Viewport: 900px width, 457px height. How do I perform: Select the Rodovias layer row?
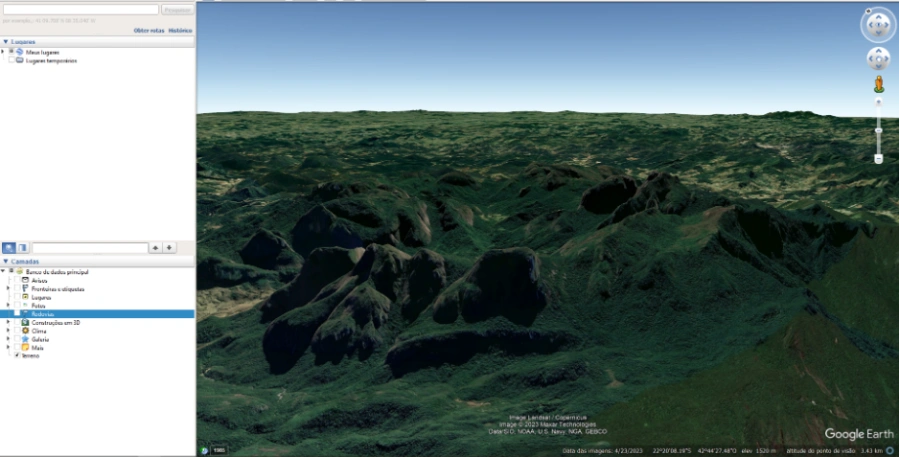point(98,314)
